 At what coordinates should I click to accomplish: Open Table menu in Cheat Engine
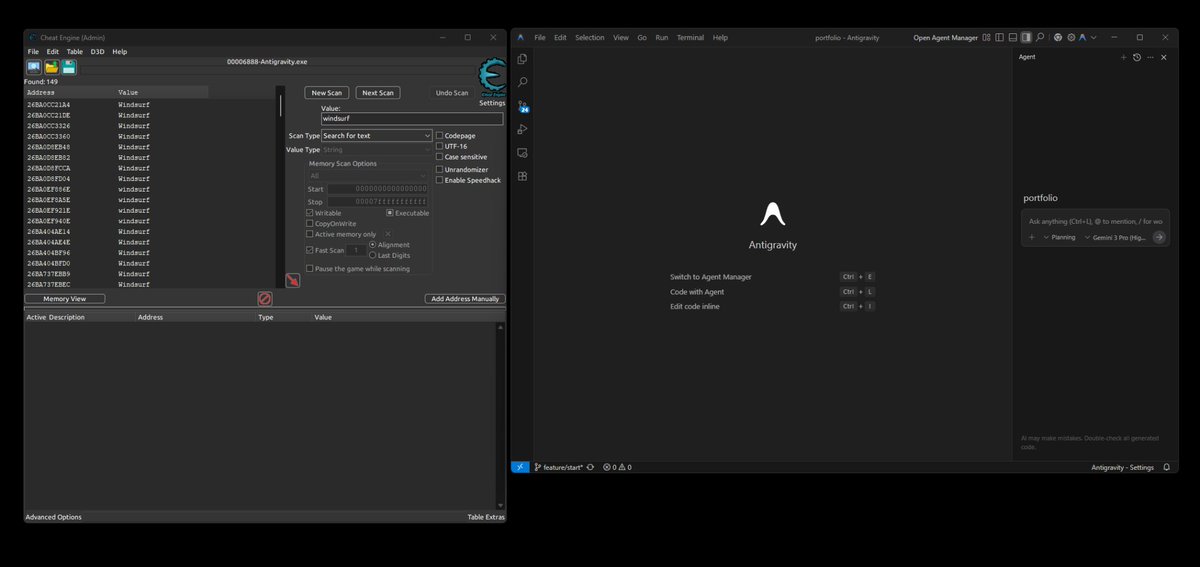pyautogui.click(x=74, y=51)
